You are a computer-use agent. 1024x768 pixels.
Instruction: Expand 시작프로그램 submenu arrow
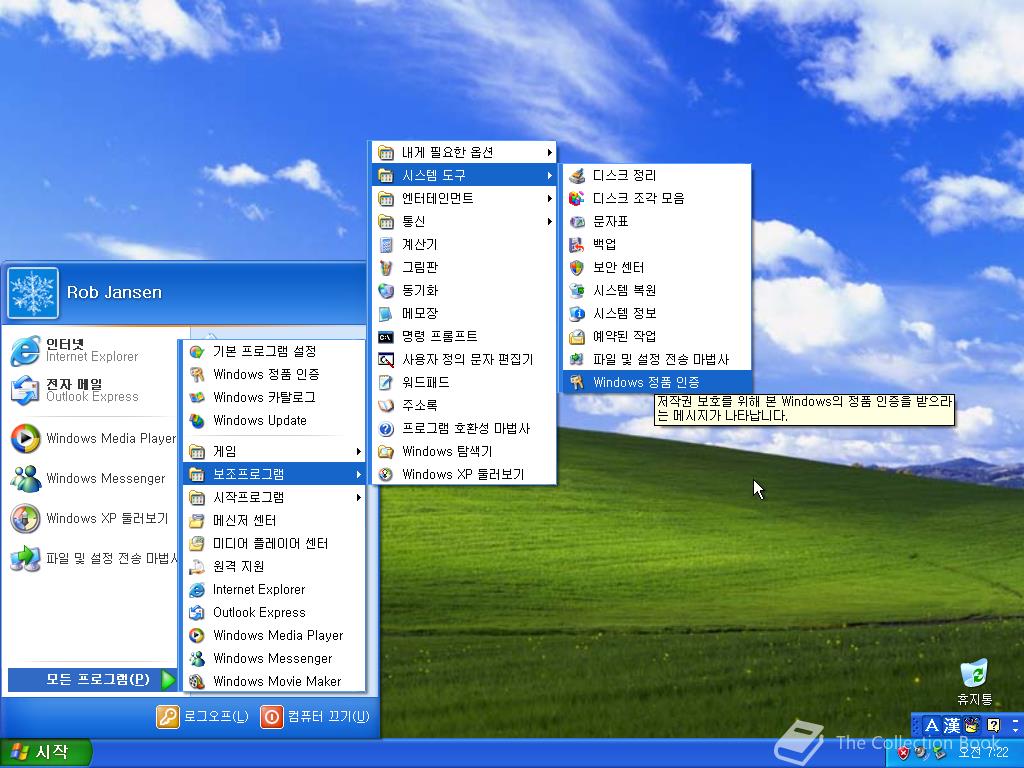tap(359, 497)
